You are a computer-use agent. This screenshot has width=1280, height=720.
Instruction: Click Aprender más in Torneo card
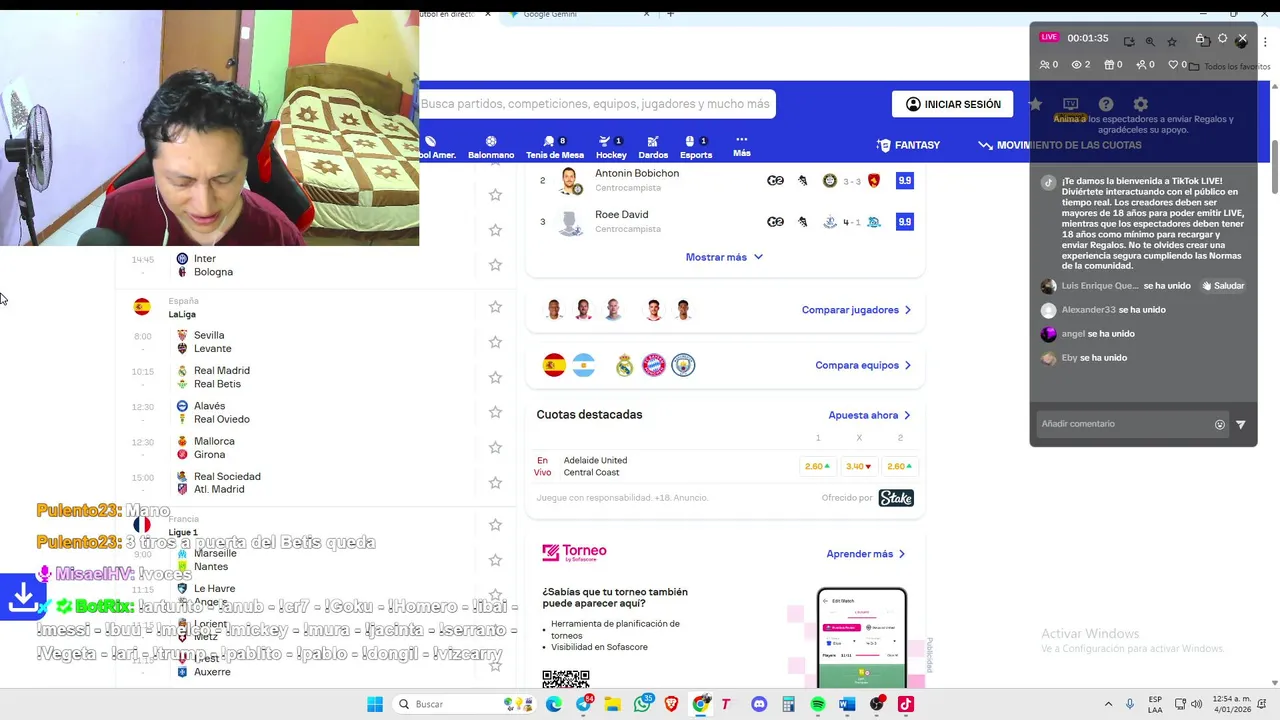(x=866, y=554)
